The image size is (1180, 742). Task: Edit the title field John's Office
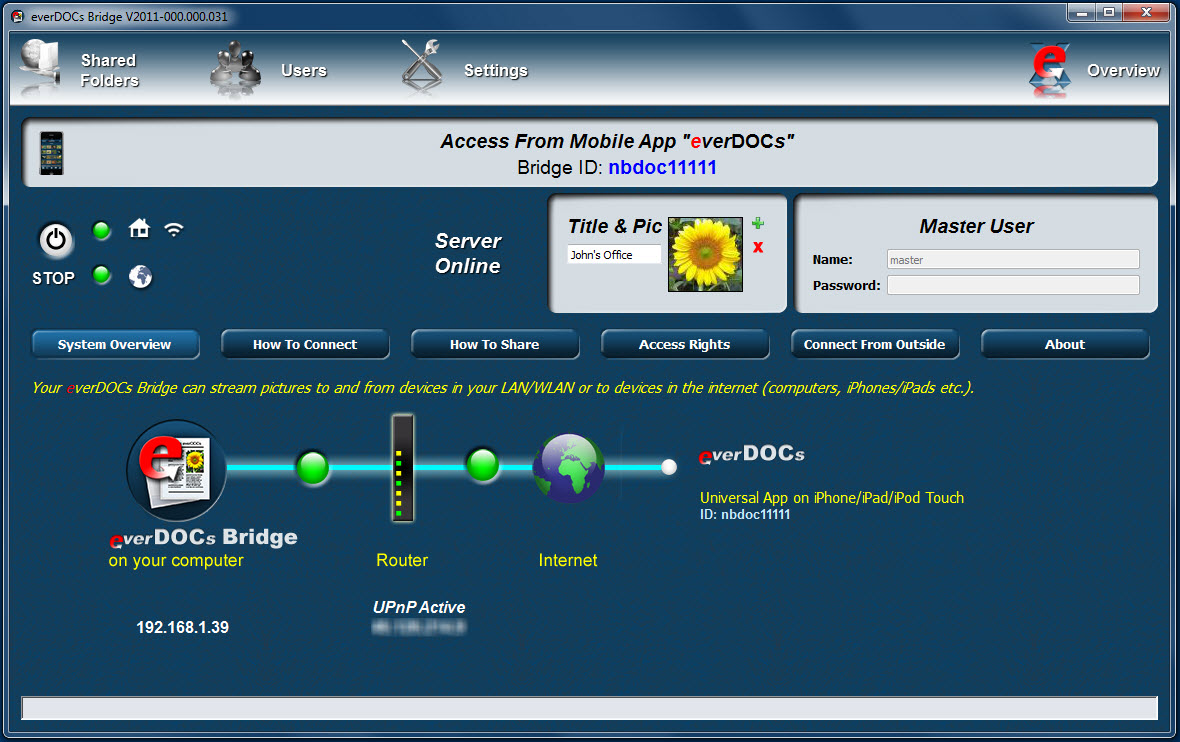[x=614, y=255]
